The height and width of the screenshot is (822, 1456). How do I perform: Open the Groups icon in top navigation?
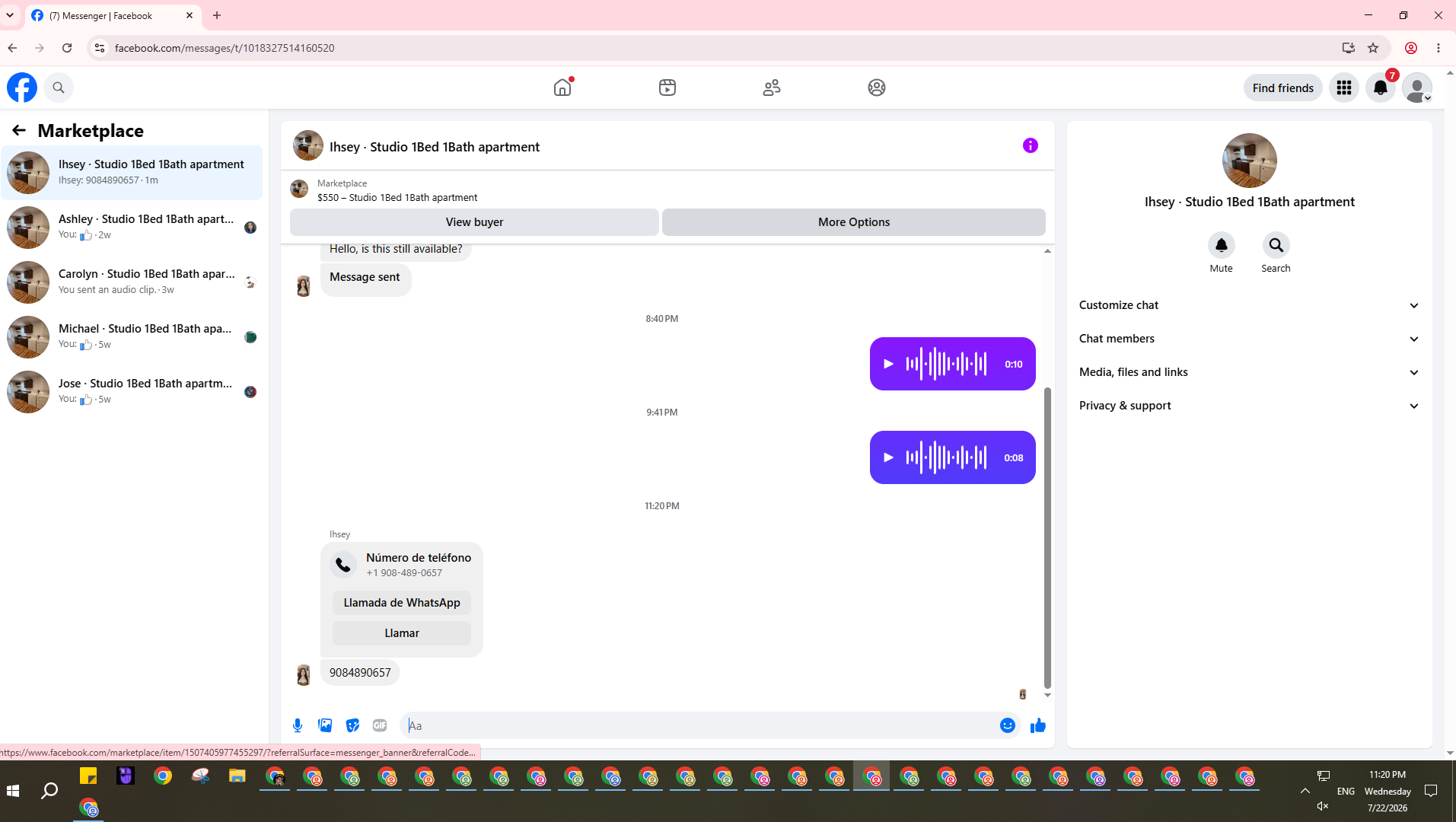click(x=877, y=88)
